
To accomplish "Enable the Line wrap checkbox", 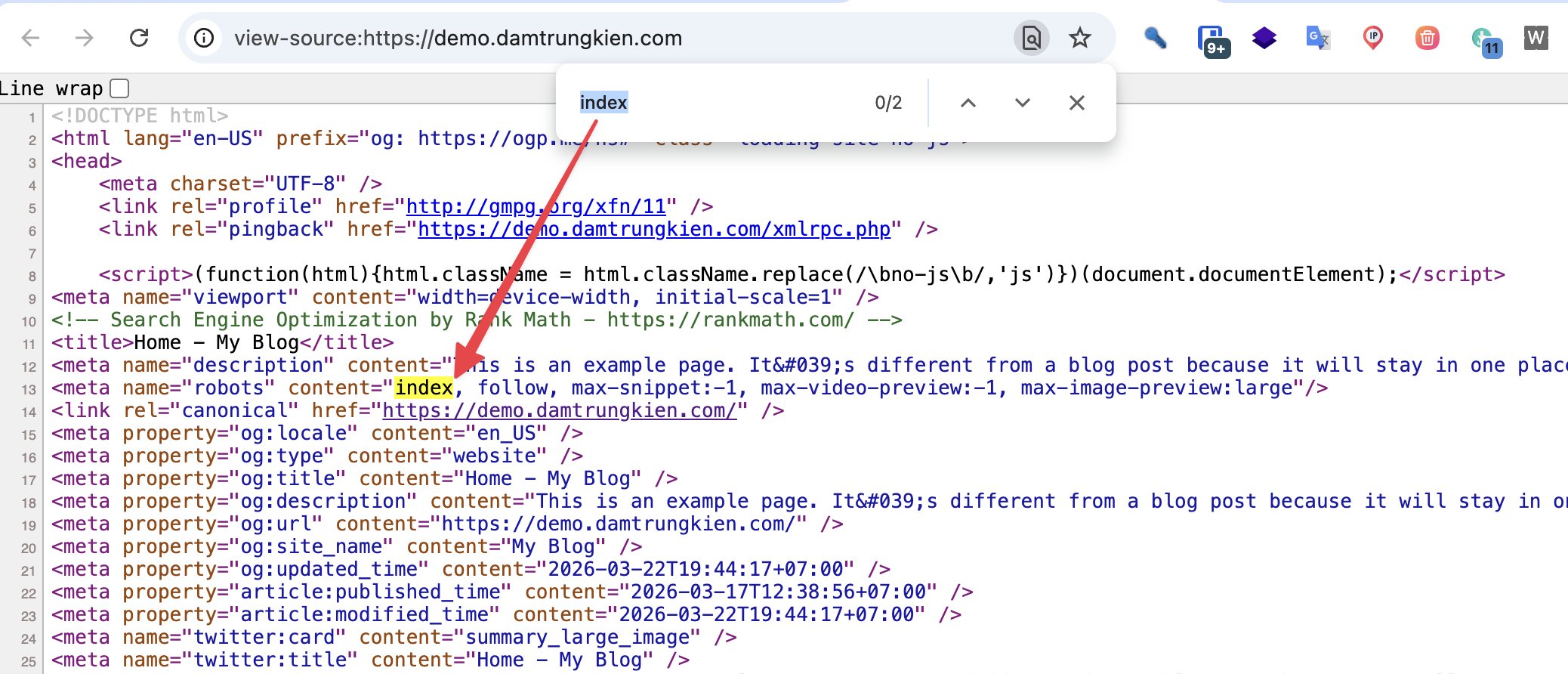I will pyautogui.click(x=119, y=88).
